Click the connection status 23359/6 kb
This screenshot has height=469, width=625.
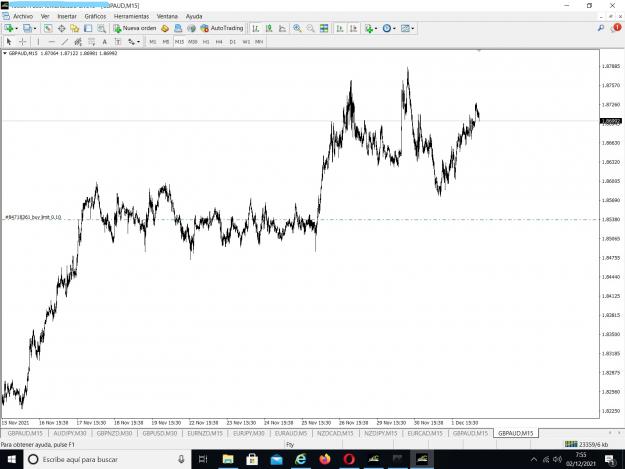[x=587, y=444]
